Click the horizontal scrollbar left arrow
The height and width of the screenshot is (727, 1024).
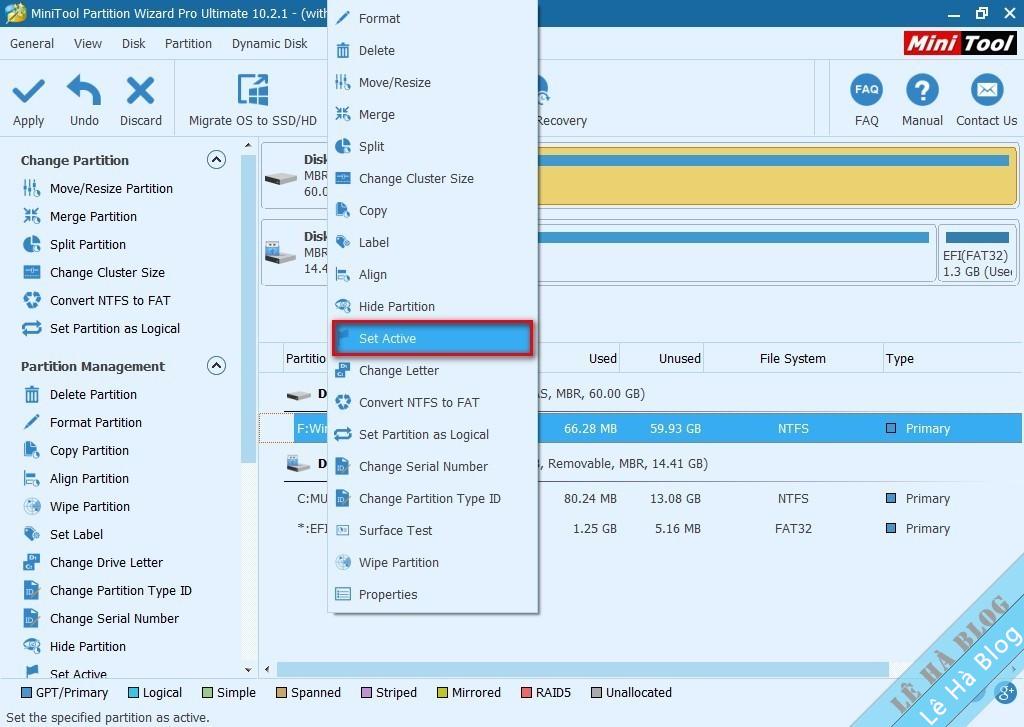point(267,670)
